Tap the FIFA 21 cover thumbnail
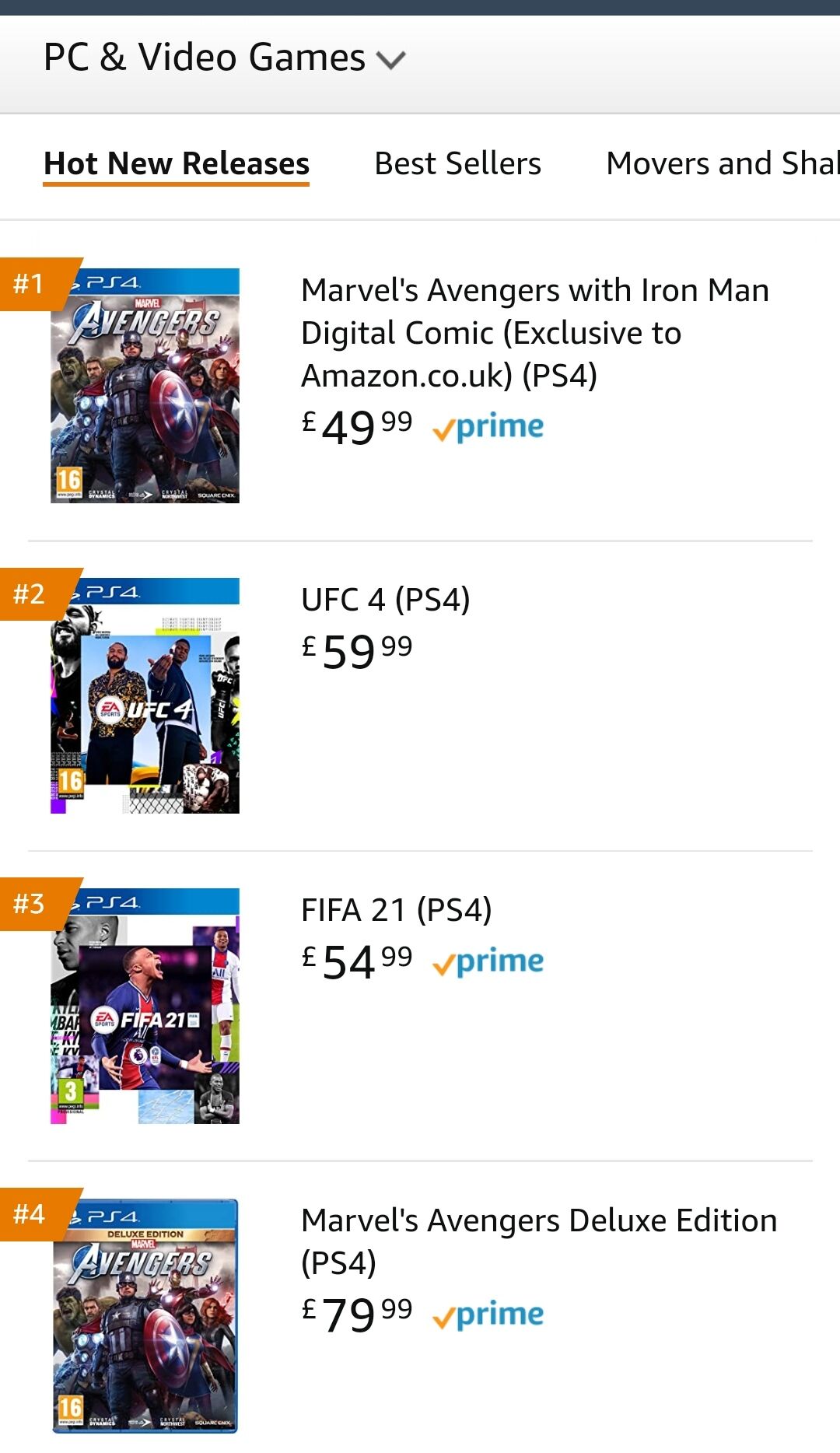This screenshot has height=1453, width=840. [x=145, y=1007]
